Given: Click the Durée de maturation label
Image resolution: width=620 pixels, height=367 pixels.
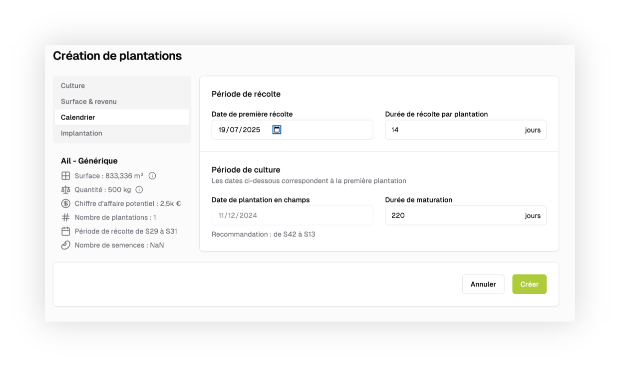Looking at the screenshot, I should 419,200.
